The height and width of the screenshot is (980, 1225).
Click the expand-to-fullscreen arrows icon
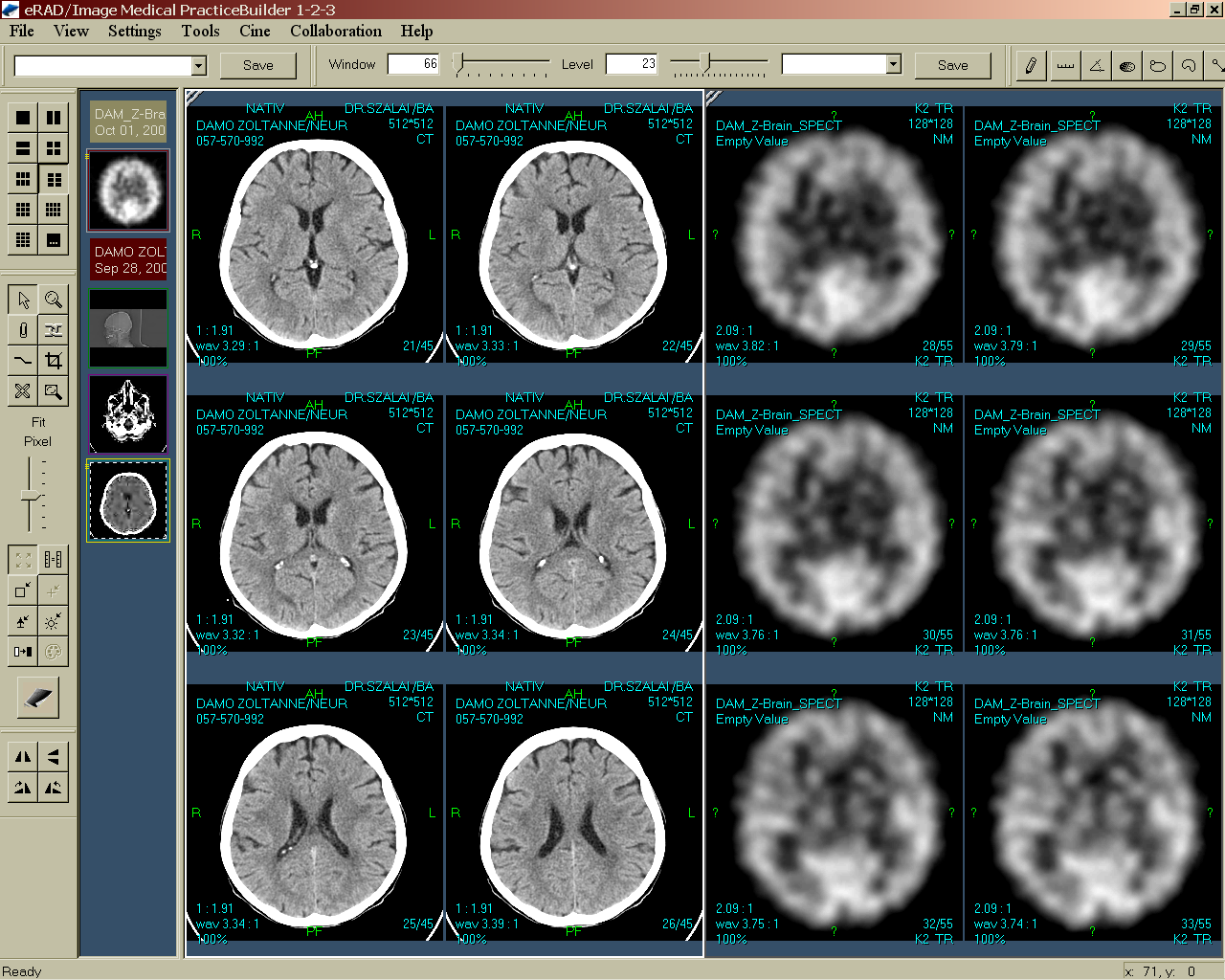(23, 560)
